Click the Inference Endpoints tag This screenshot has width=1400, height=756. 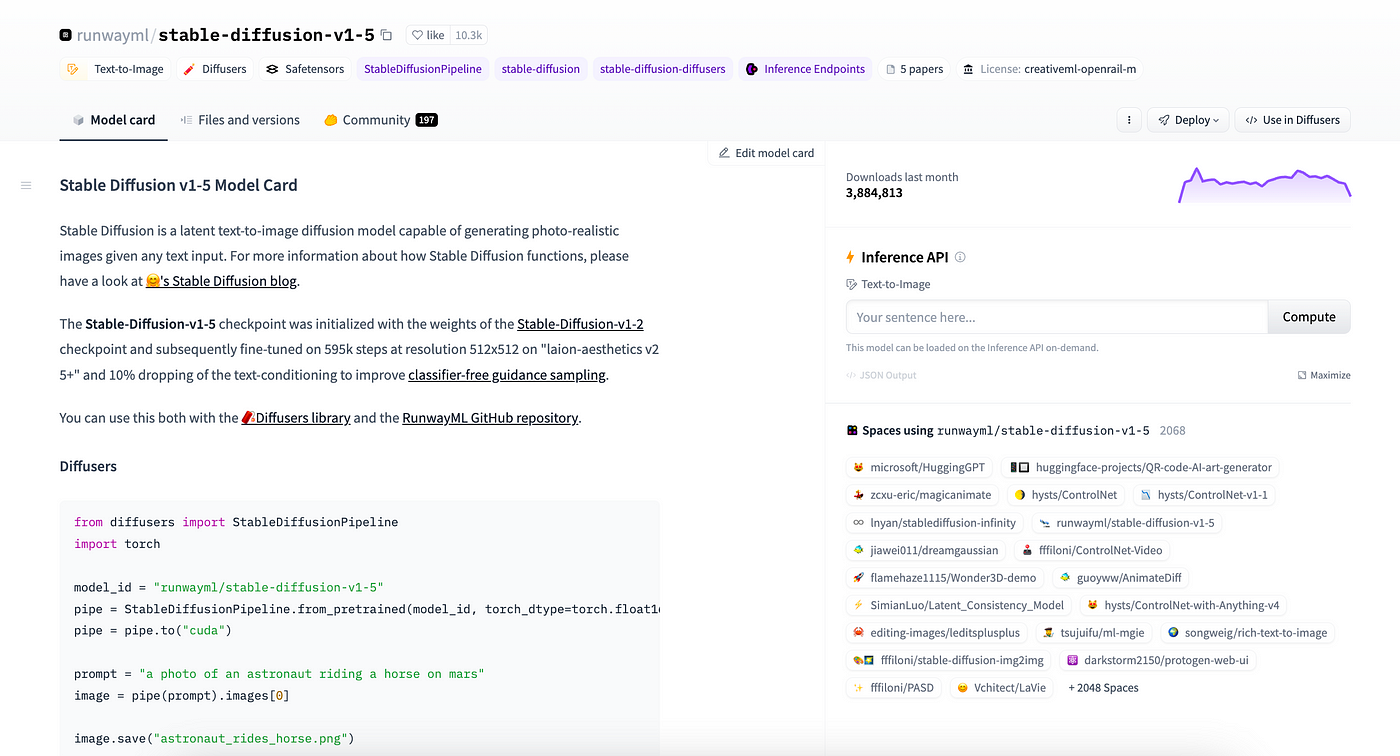805,69
